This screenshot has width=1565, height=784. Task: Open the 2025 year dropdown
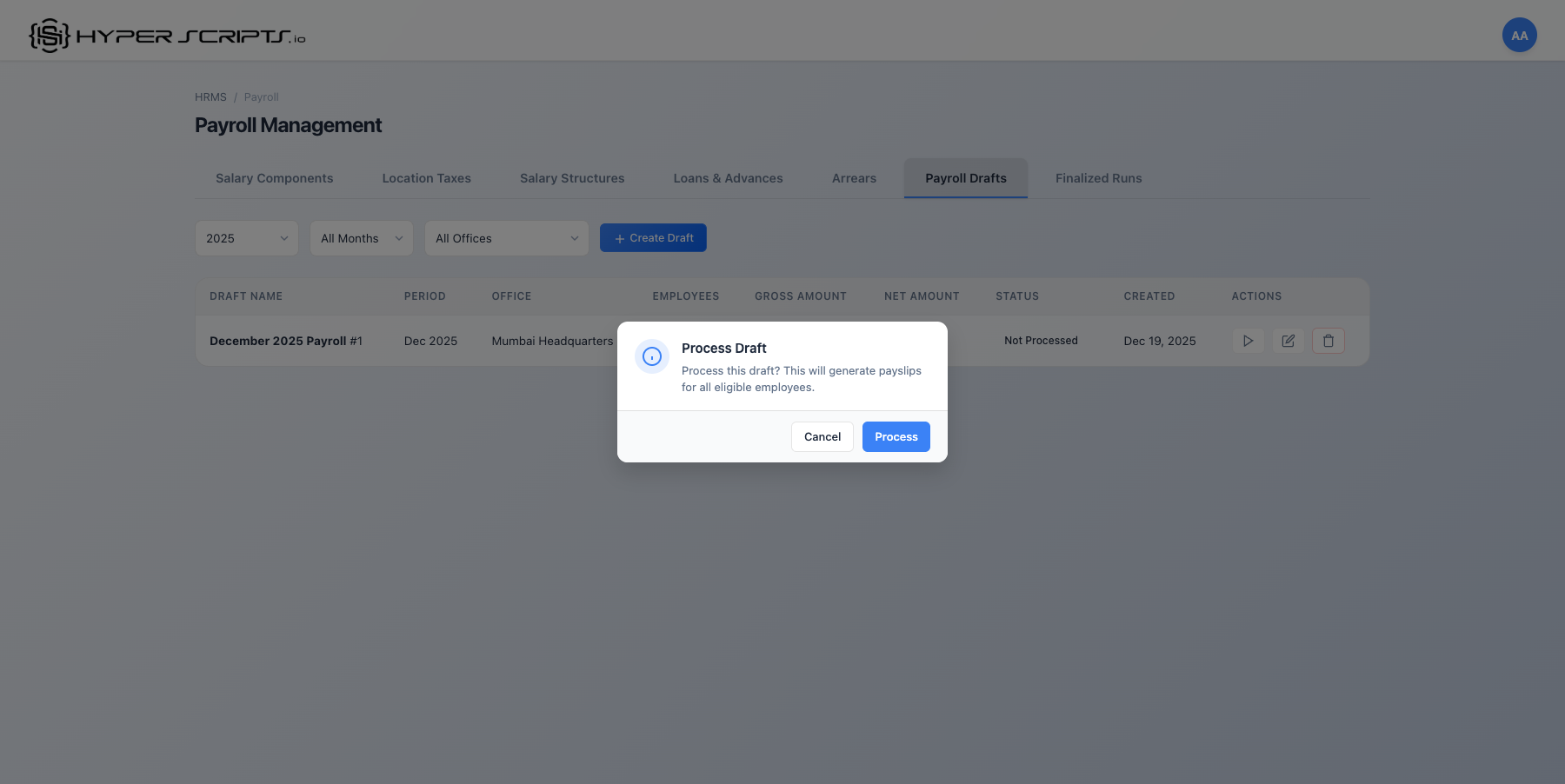pos(246,237)
